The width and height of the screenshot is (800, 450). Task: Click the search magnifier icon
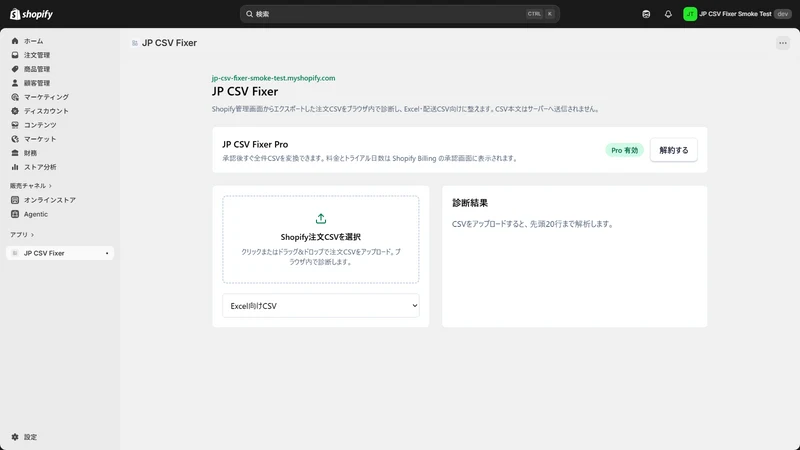coord(249,14)
